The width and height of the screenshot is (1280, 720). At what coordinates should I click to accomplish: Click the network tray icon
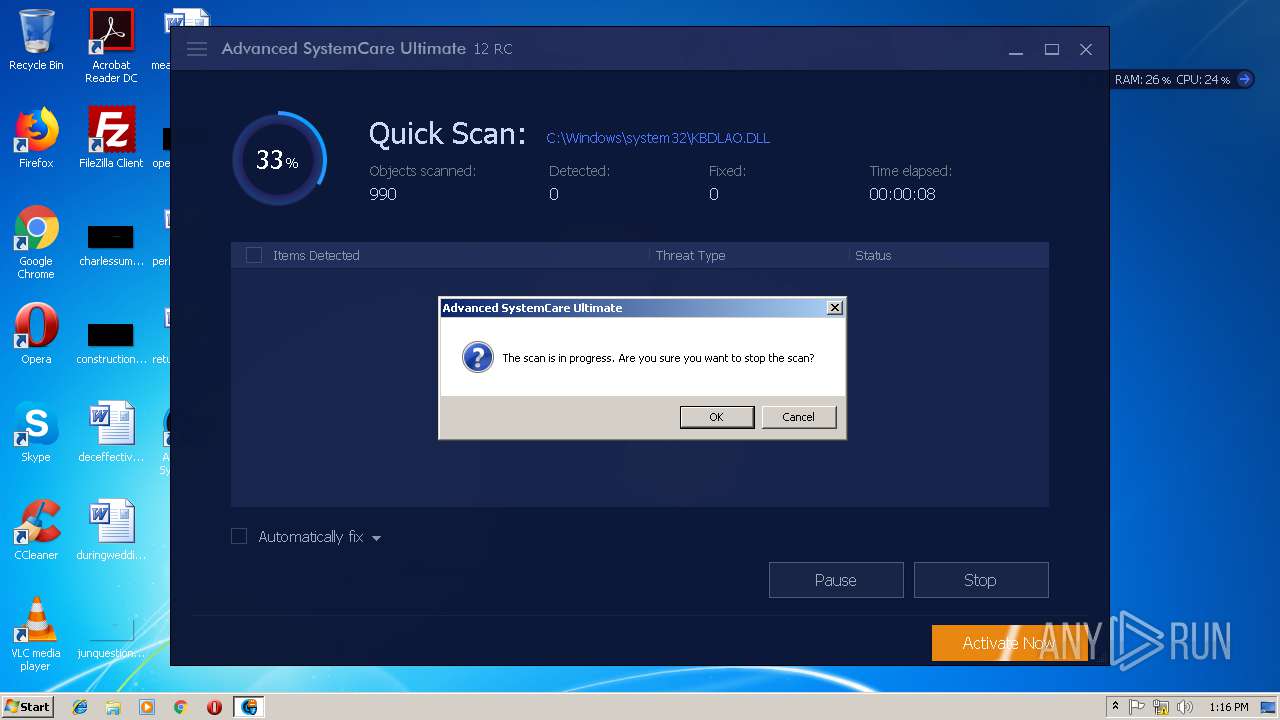click(x=1161, y=707)
